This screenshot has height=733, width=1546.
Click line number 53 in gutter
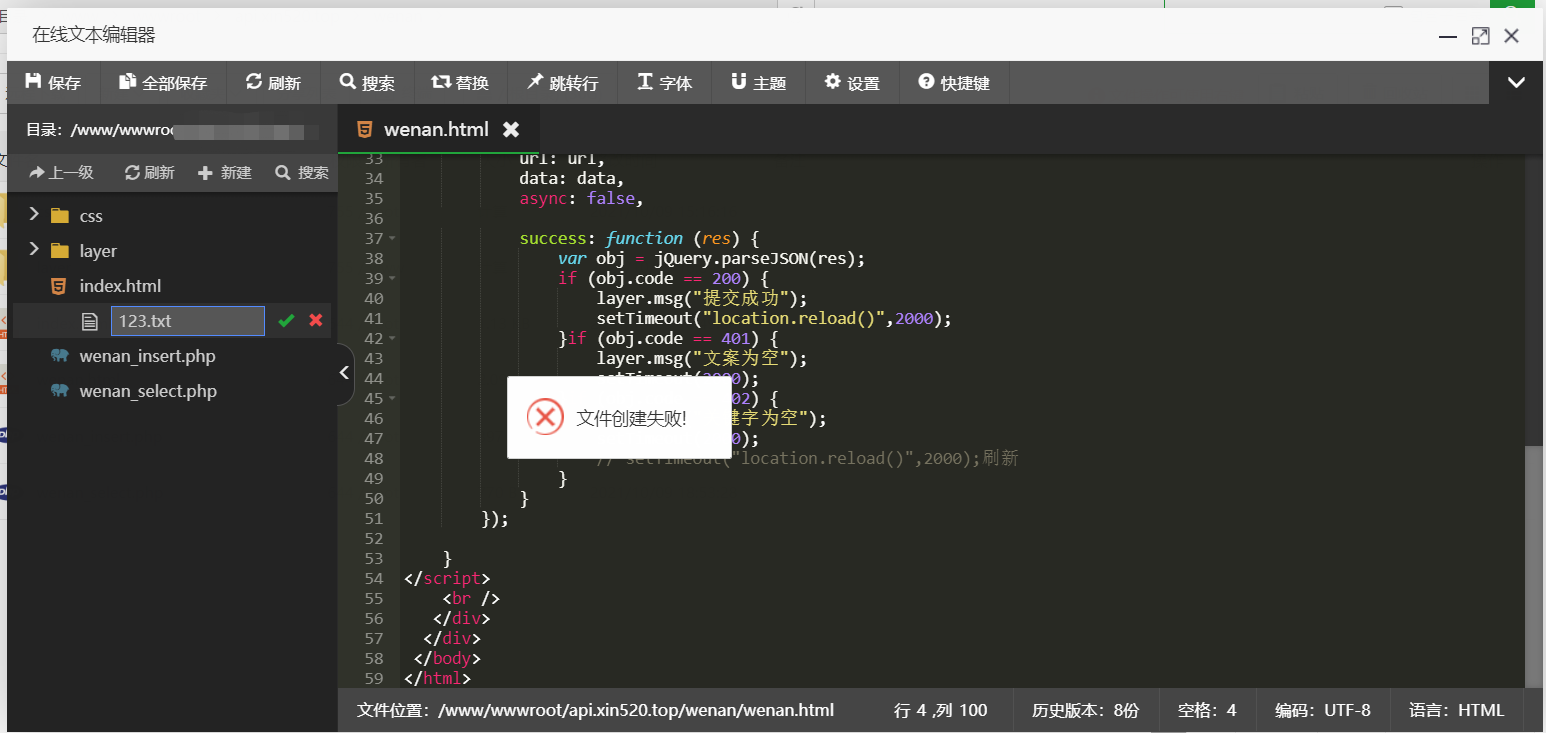pyautogui.click(x=373, y=558)
